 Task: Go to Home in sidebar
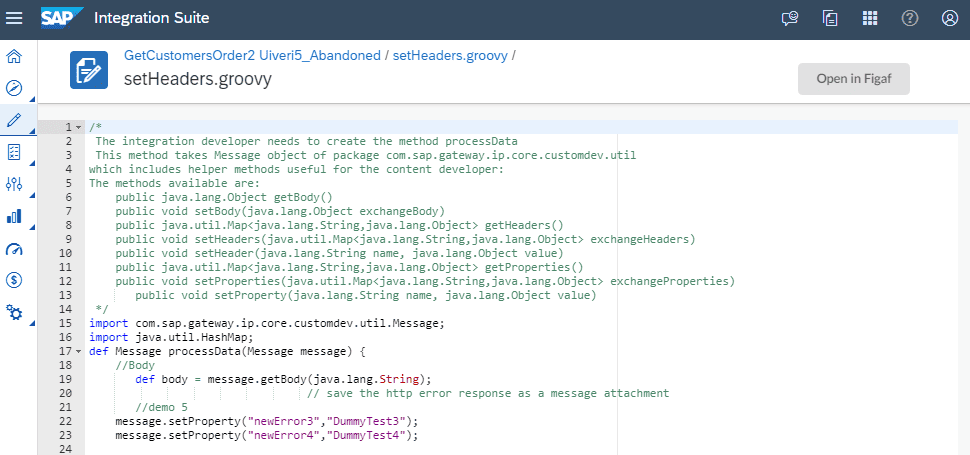pyautogui.click(x=14, y=57)
